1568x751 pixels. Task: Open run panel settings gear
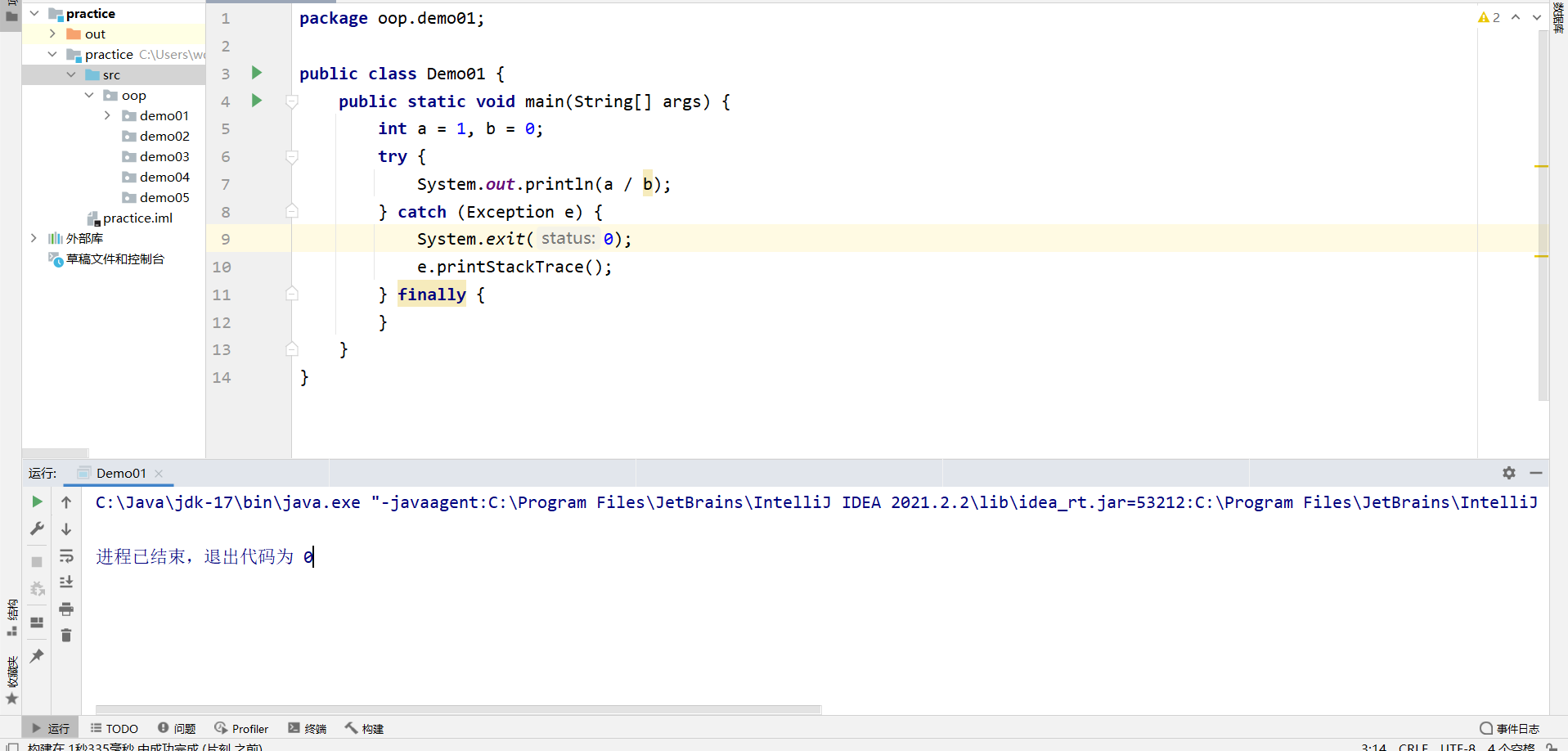[1509, 473]
